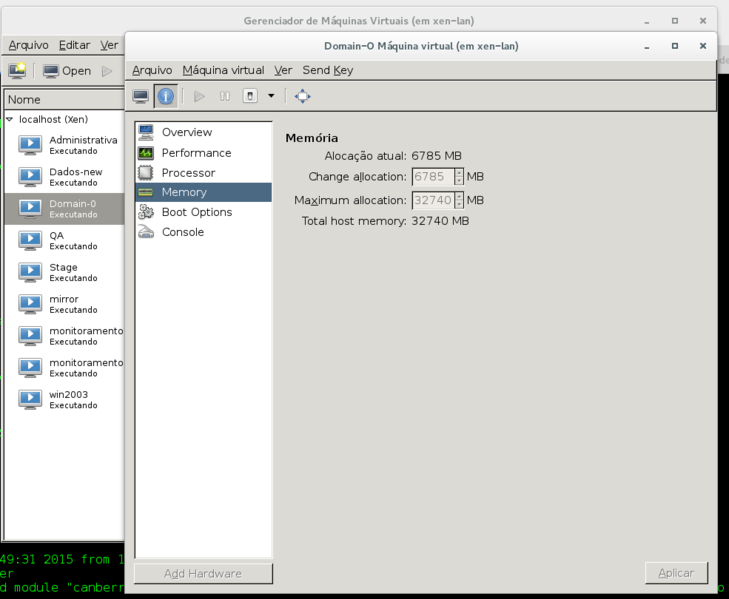Show the graphical console view icon

pos(140,96)
